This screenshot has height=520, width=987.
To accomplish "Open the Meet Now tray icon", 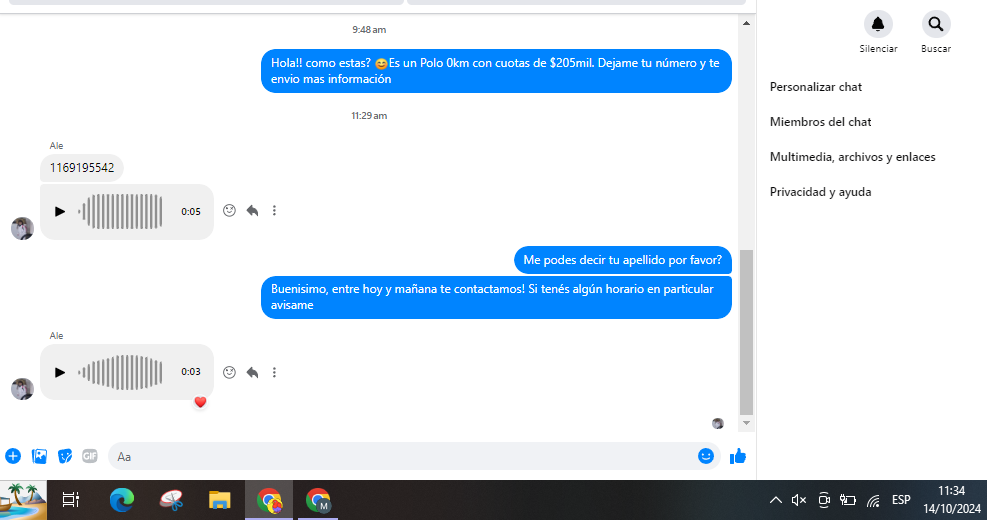I will pos(823,500).
